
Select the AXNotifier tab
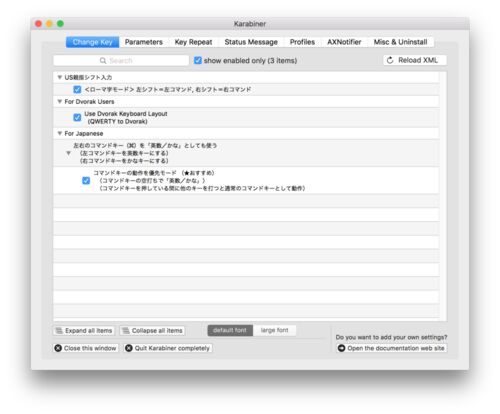pos(344,42)
